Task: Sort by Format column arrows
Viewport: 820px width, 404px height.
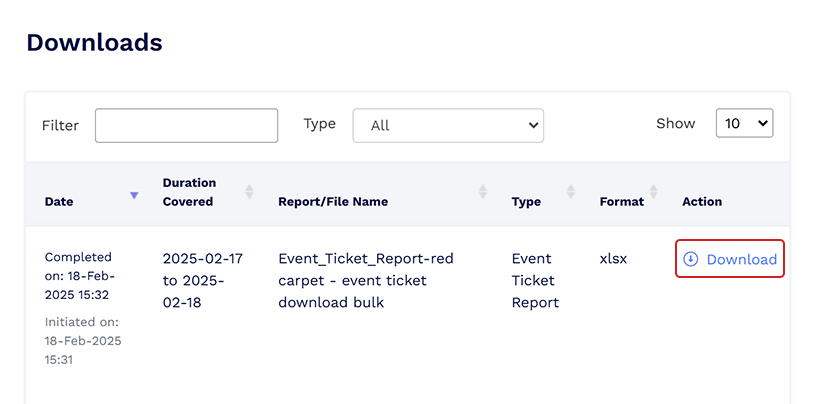Action: click(x=653, y=191)
